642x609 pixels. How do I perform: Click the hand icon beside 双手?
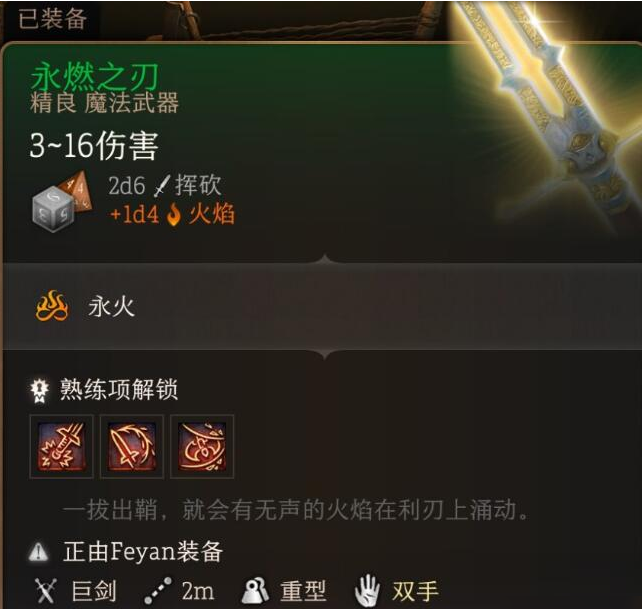point(367,591)
